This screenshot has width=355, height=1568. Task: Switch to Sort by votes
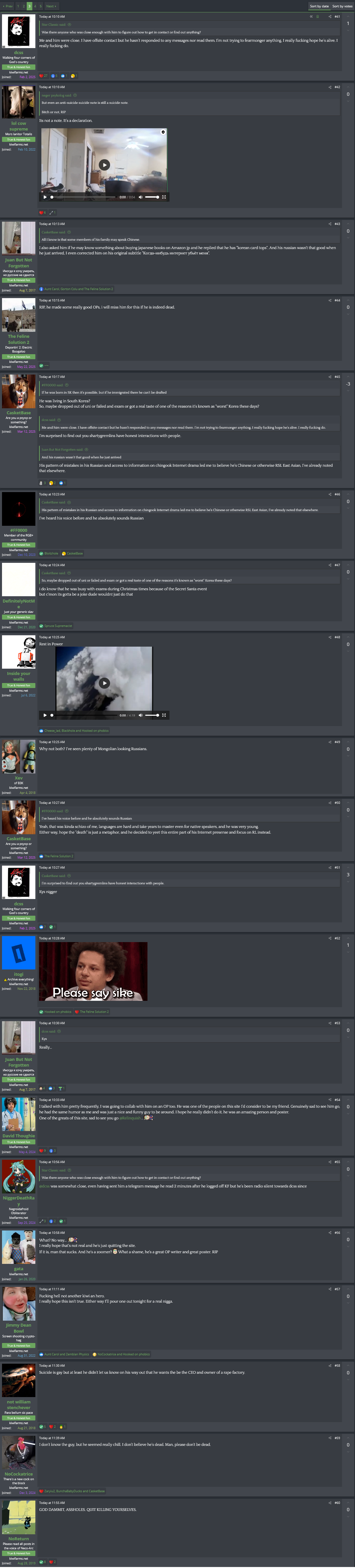(342, 6)
